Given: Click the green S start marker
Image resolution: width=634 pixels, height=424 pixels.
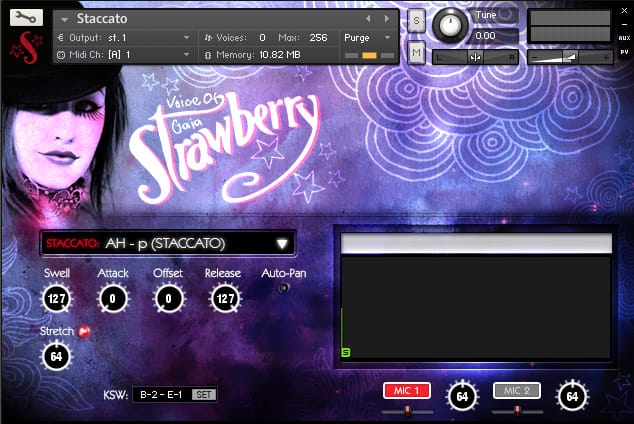Looking at the screenshot, I should pos(346,352).
